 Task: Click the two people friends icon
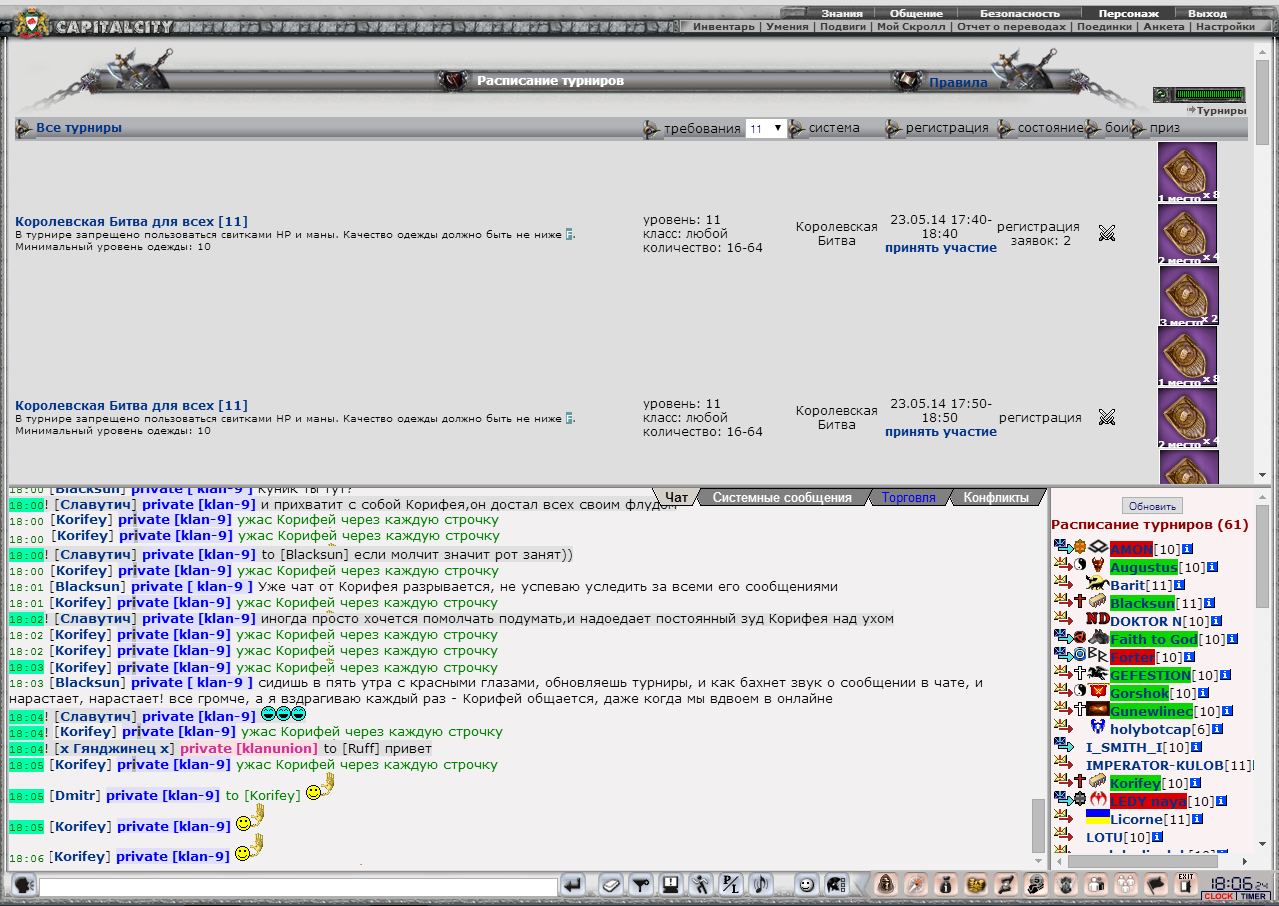pos(1097,885)
